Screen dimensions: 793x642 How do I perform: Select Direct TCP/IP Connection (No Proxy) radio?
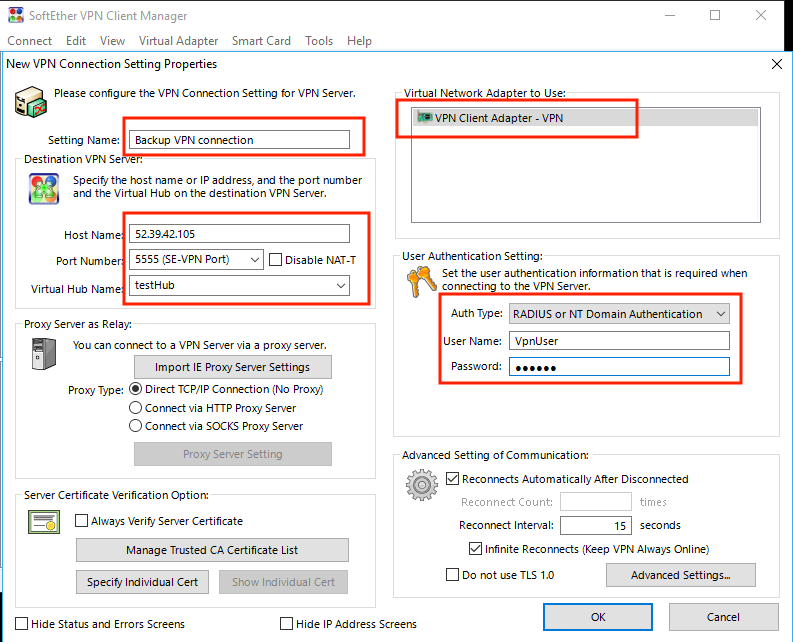(136, 389)
